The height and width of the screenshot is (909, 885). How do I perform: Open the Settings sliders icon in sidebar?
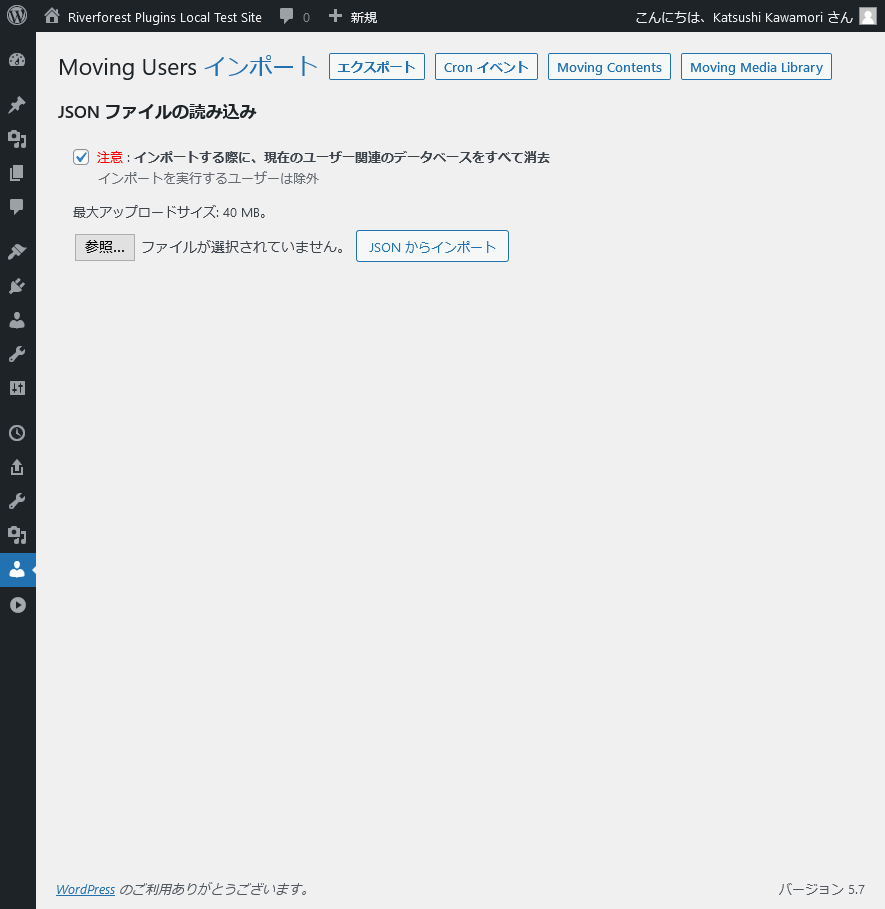[x=17, y=388]
